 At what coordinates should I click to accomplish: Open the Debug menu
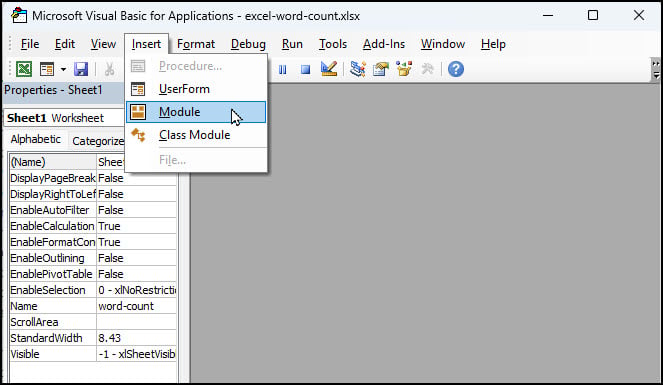(248, 44)
